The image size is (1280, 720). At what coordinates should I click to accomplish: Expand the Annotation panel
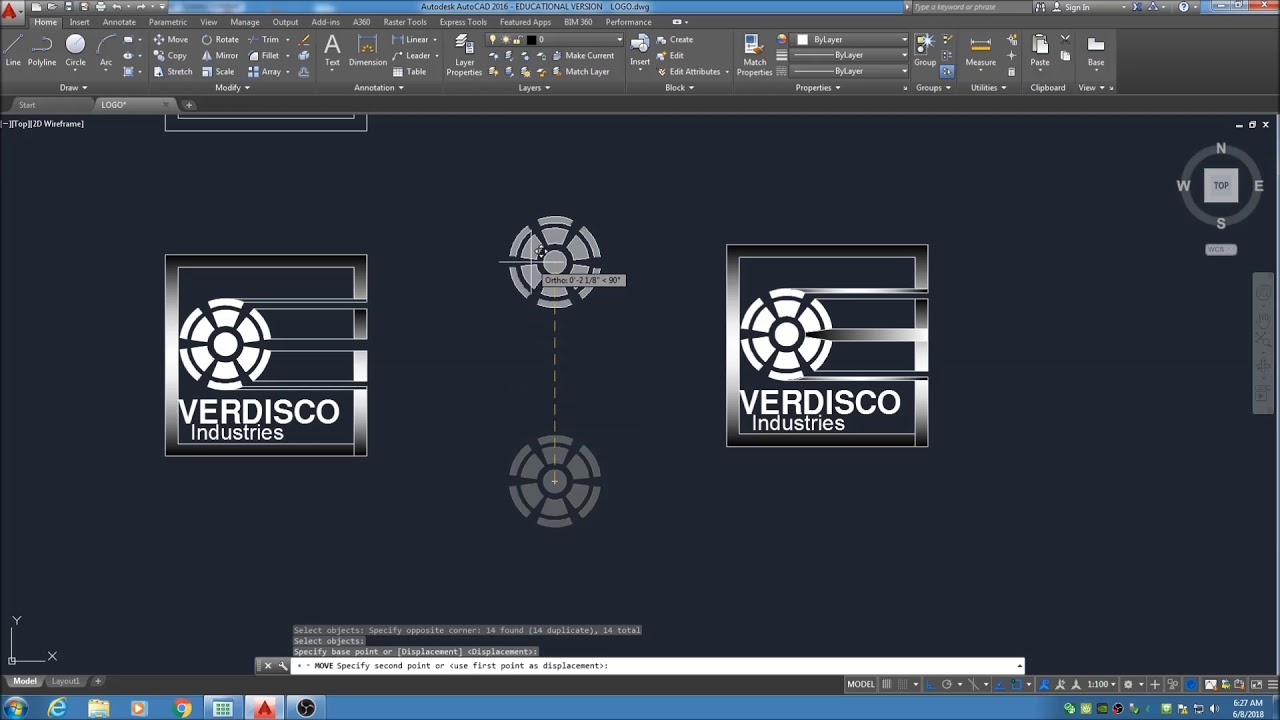click(x=378, y=88)
